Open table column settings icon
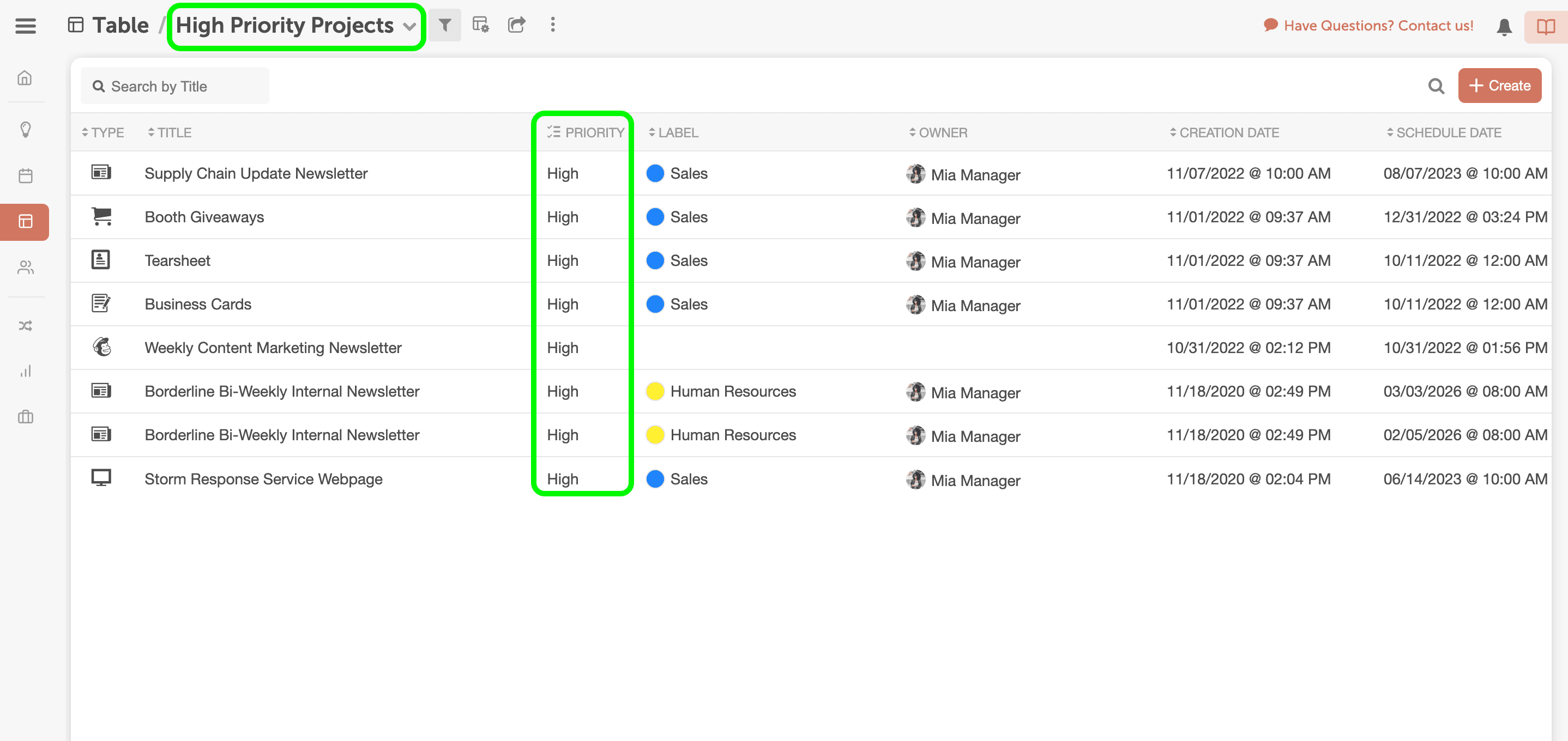Image resolution: width=1568 pixels, height=741 pixels. click(481, 25)
